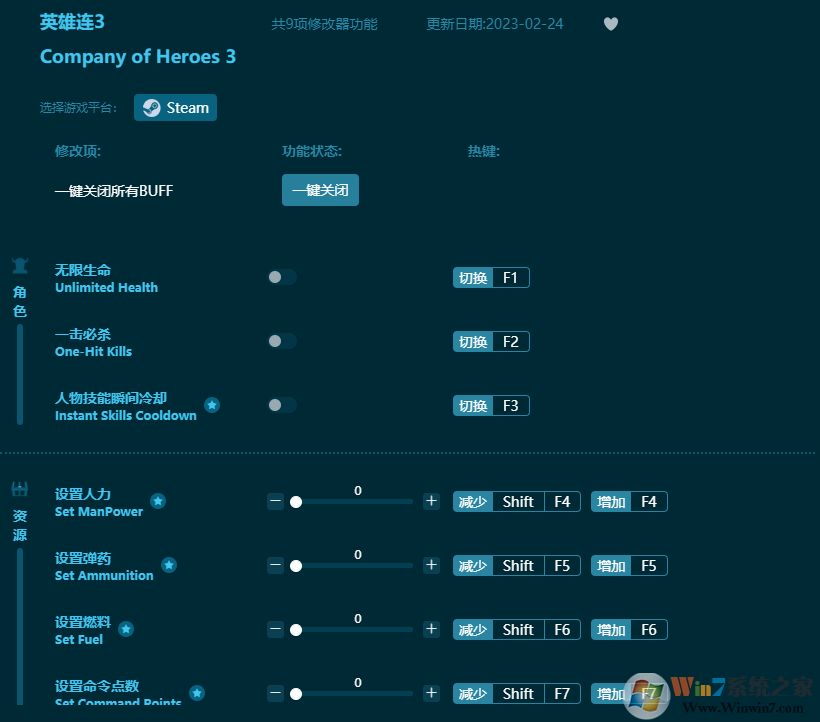Decrease Command Points with the minus button
This screenshot has width=820, height=722.
point(276,693)
